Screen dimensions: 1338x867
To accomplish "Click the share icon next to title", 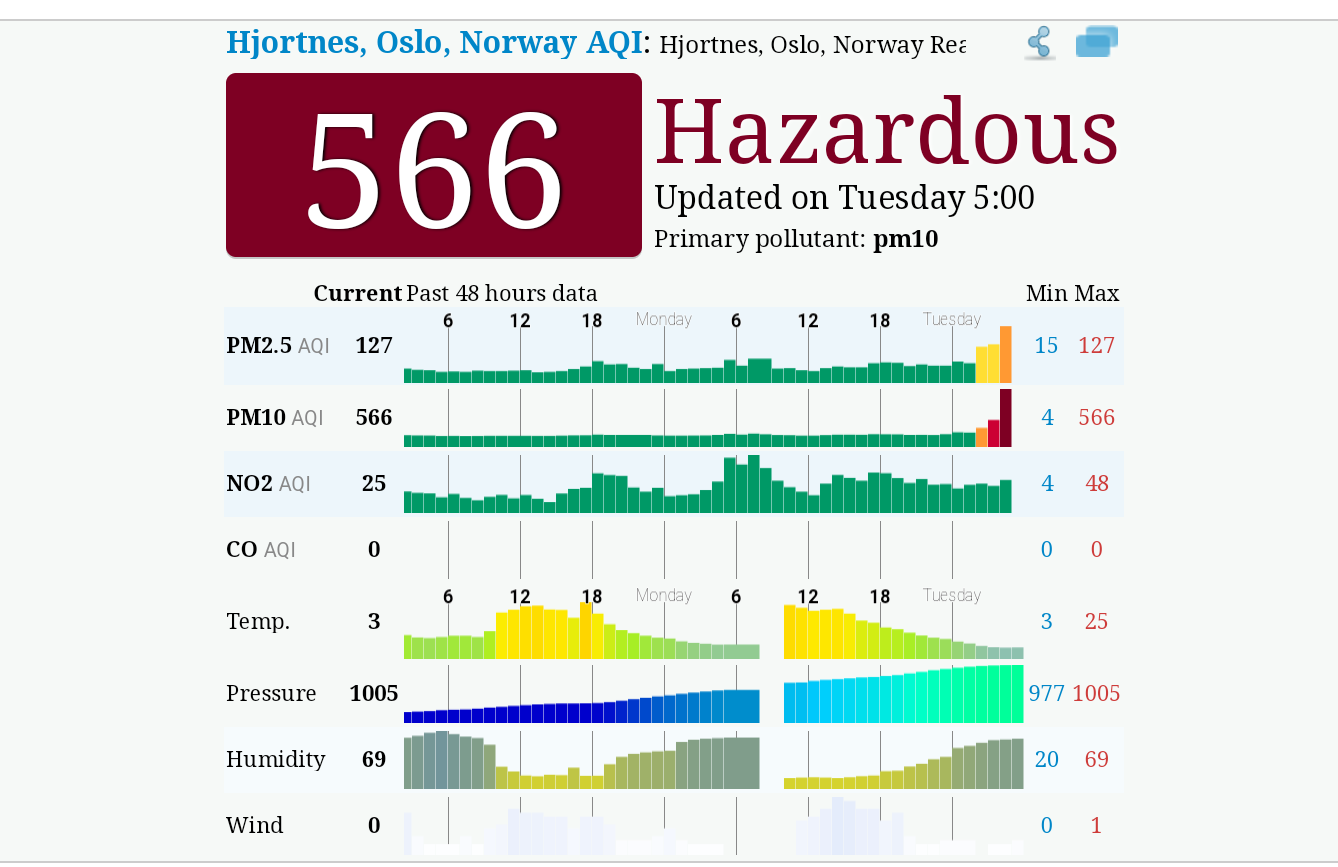I will coord(1040,44).
